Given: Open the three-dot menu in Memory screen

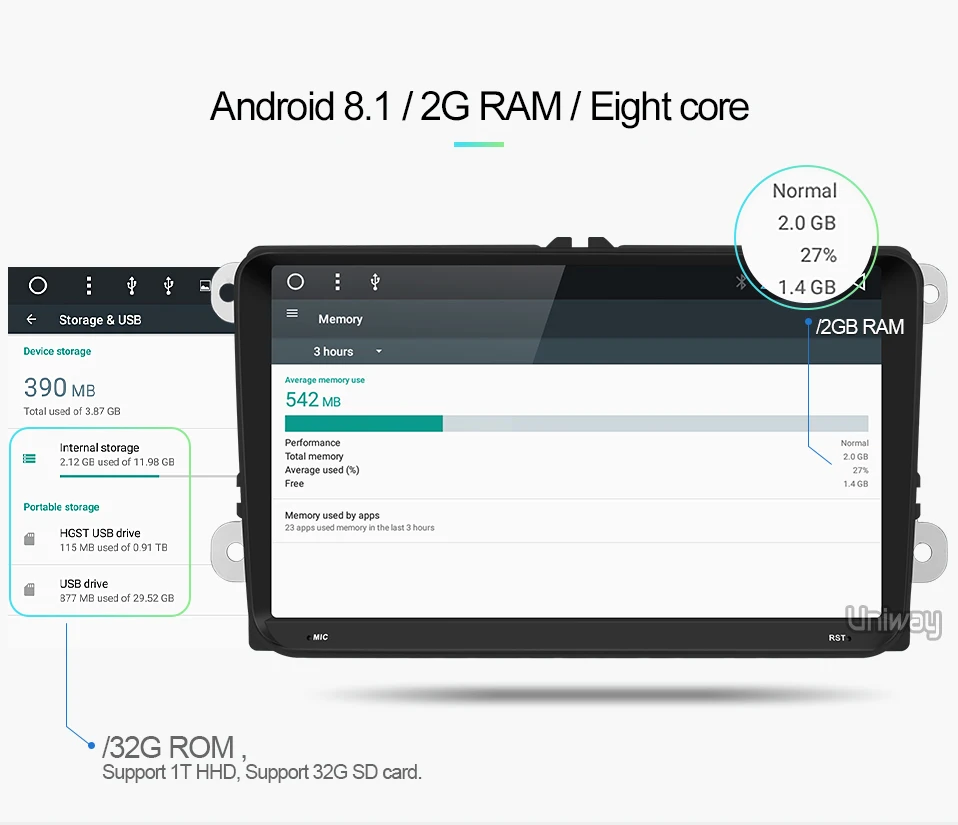Looking at the screenshot, I should (x=337, y=282).
